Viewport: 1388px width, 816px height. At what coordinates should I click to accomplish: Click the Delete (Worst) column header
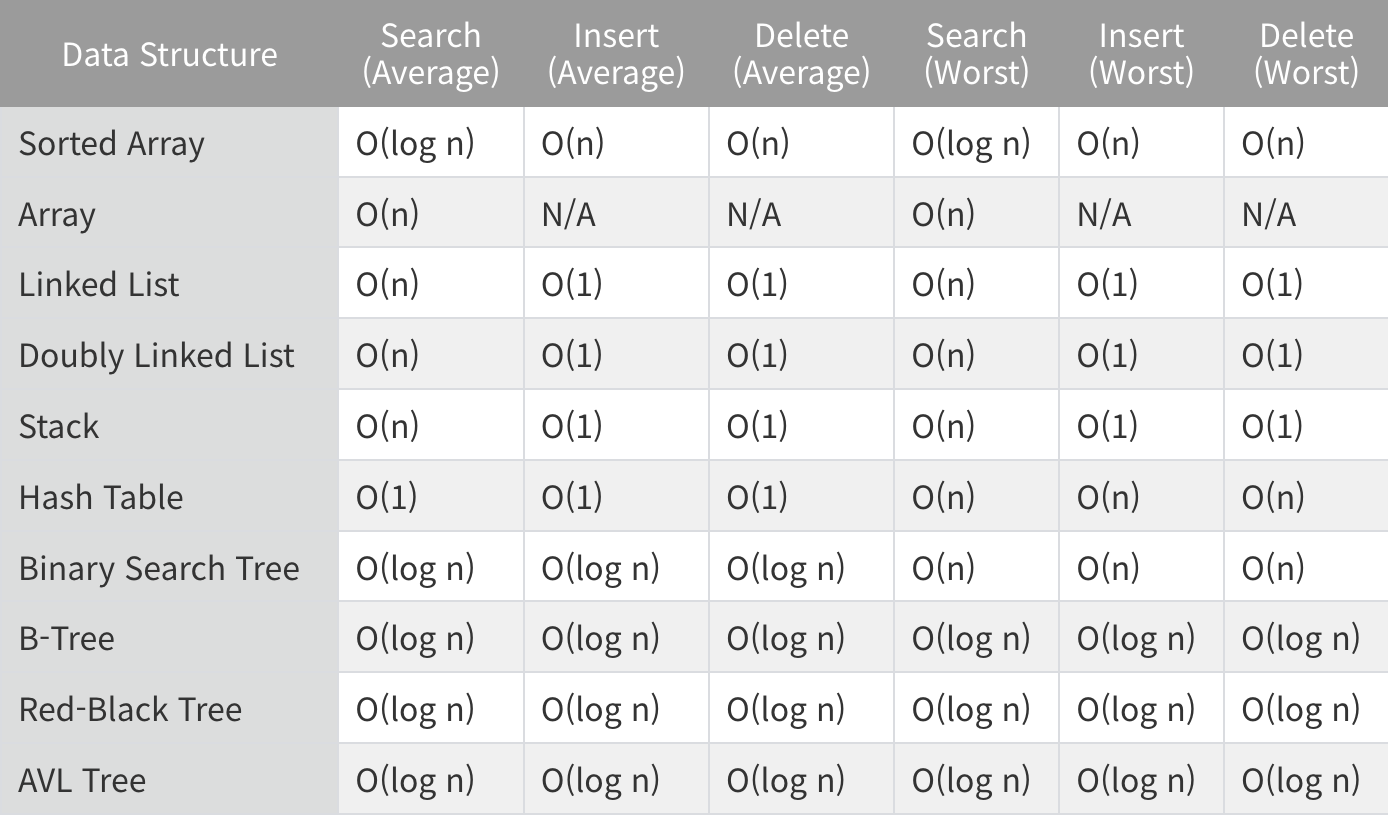1306,54
